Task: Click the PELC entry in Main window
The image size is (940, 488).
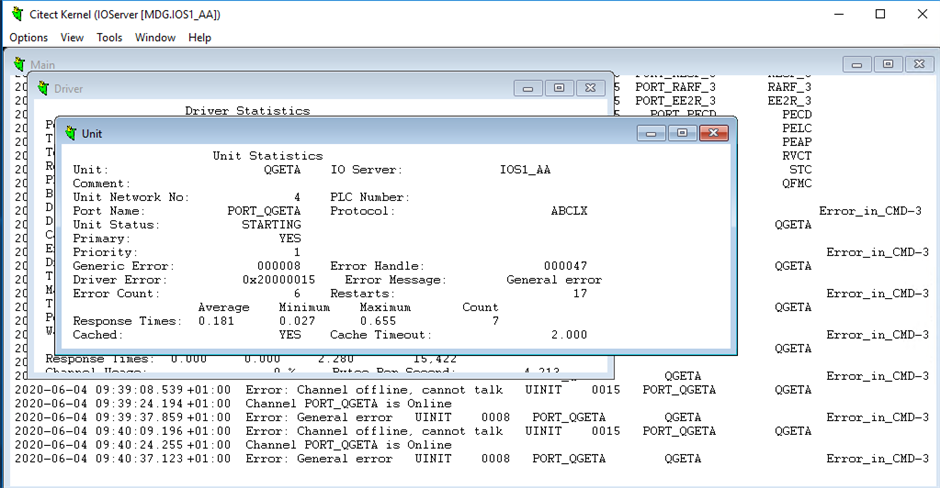Action: (x=797, y=128)
